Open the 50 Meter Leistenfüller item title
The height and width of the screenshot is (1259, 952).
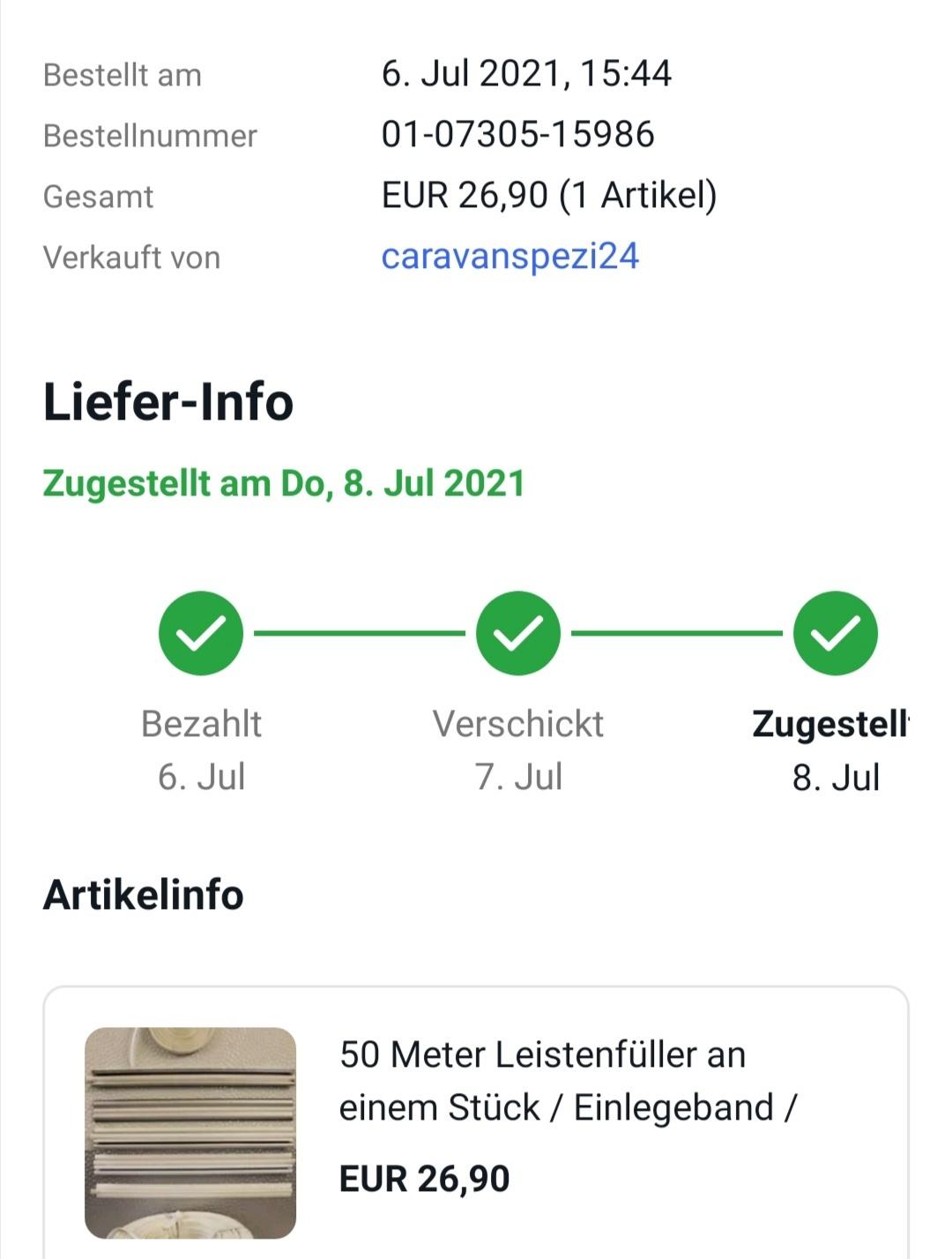point(566,1080)
